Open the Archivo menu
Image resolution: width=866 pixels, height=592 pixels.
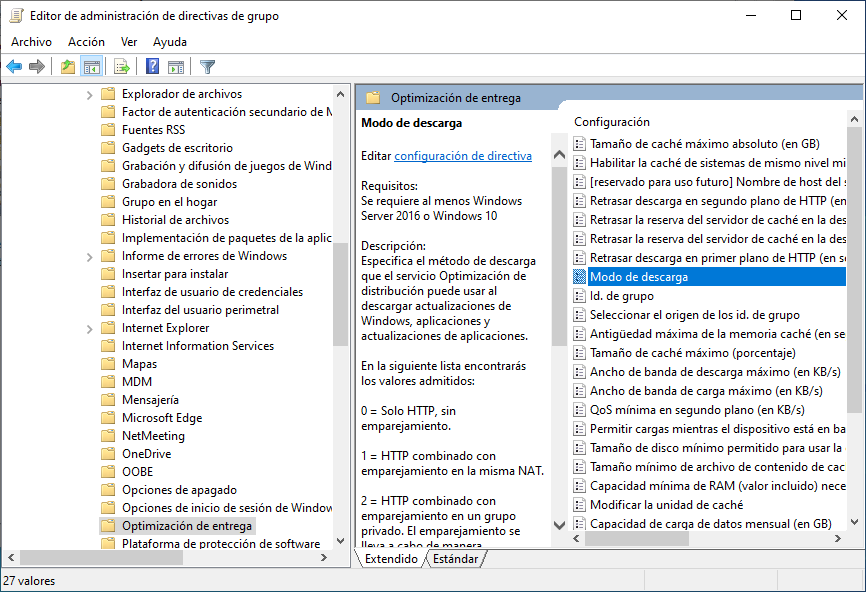click(x=31, y=42)
